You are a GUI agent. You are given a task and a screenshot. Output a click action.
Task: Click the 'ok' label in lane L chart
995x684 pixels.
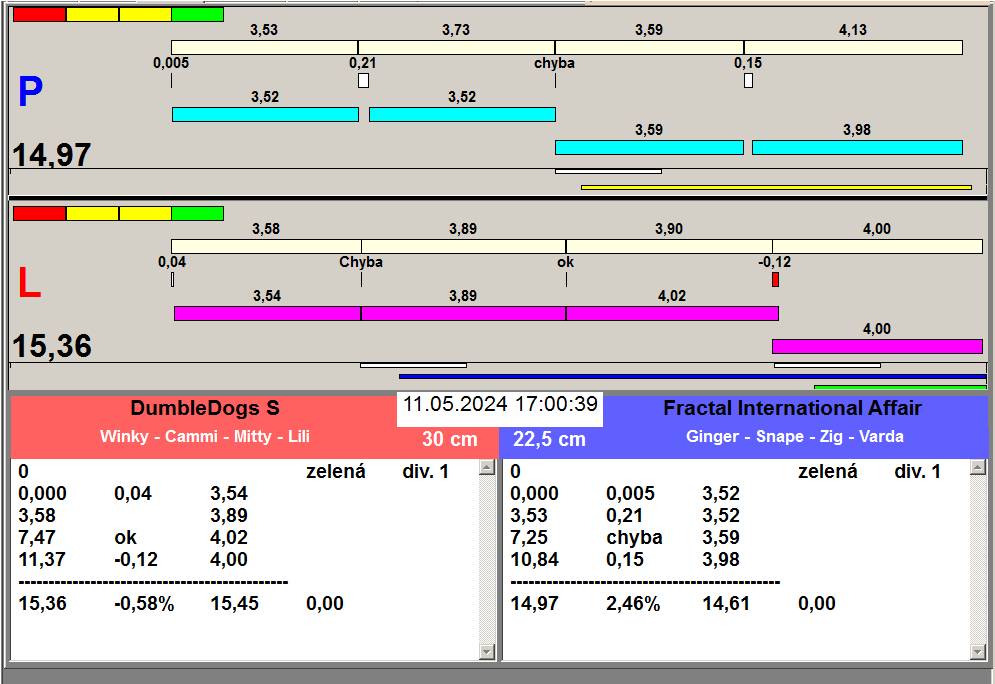pyautogui.click(x=565, y=262)
